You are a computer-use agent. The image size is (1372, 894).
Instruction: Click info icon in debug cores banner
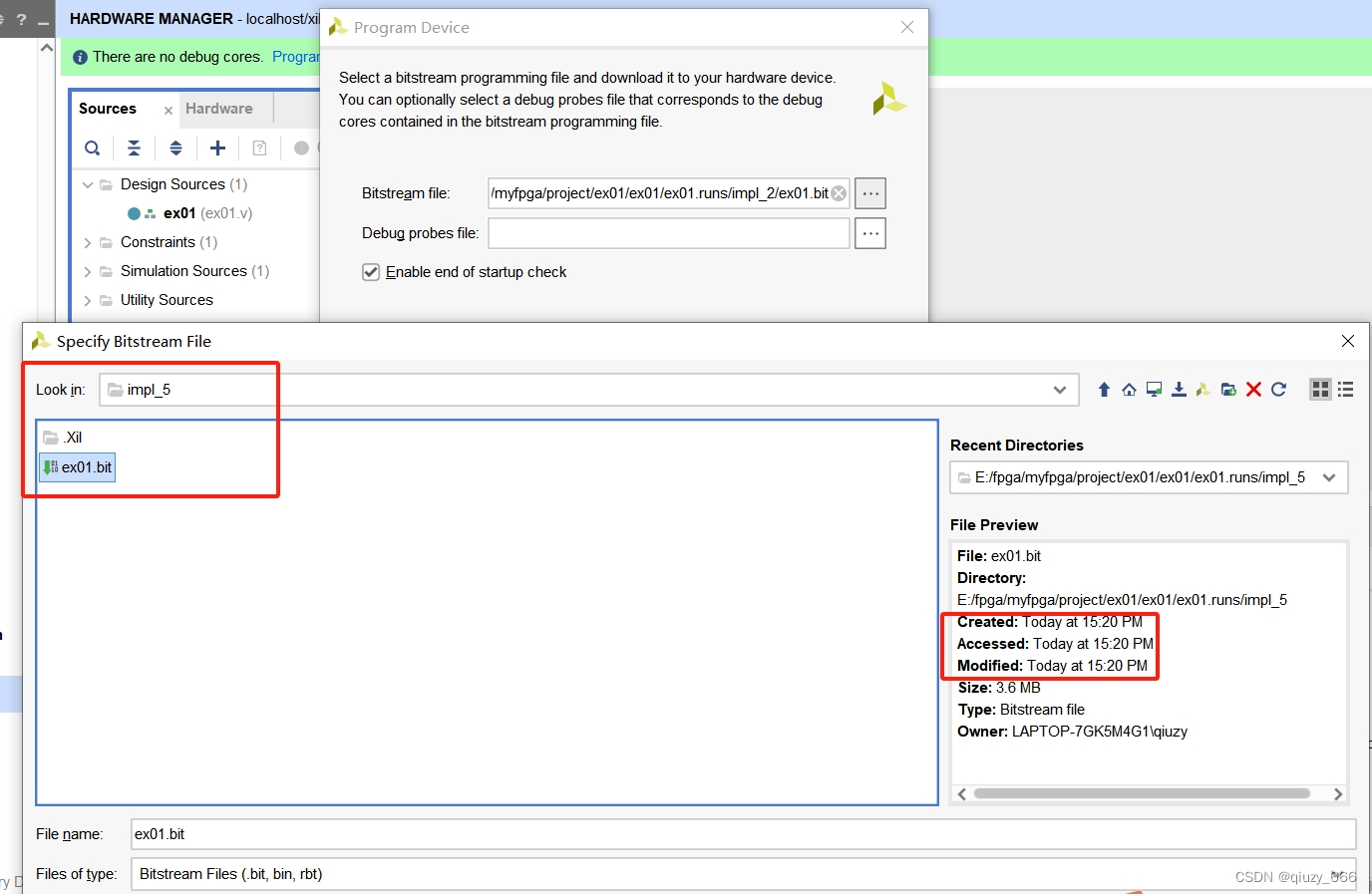click(x=81, y=58)
